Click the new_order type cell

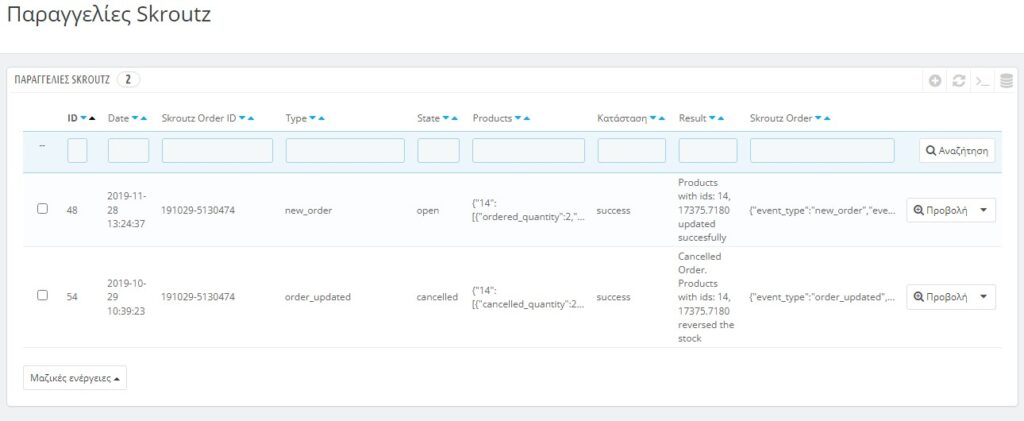[x=308, y=211]
